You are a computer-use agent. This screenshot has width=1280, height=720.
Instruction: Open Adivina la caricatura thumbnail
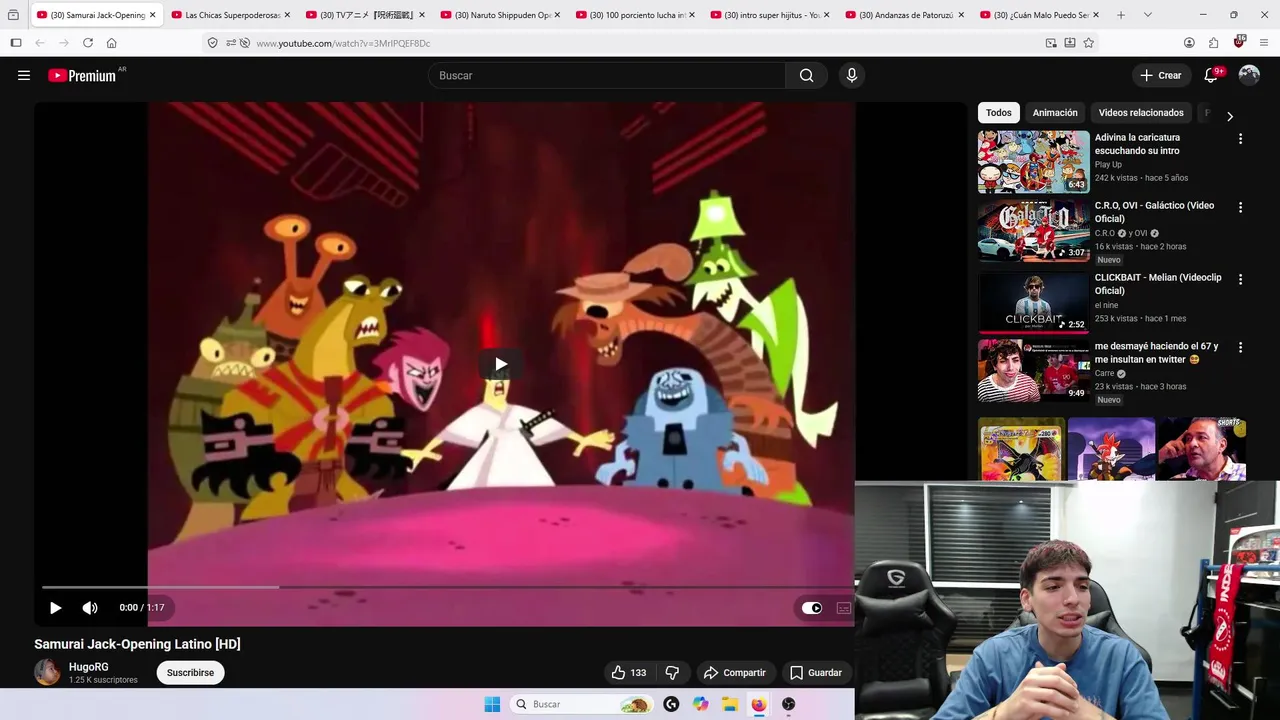1033,161
